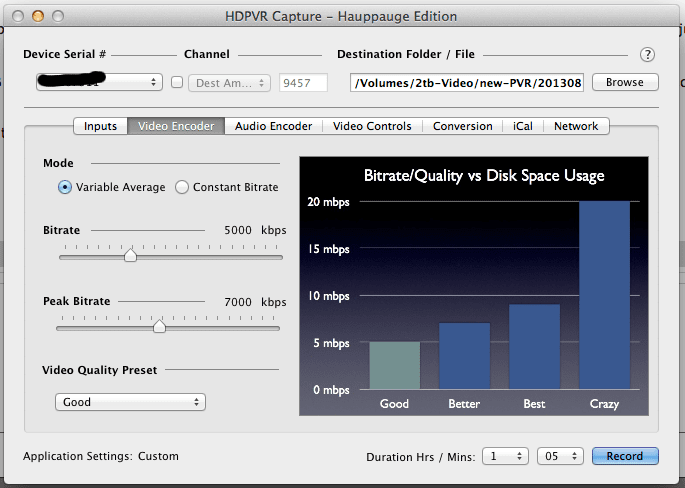The height and width of the screenshot is (488, 685).
Task: Open the Dest Am... channel dropdown
Action: 229,83
